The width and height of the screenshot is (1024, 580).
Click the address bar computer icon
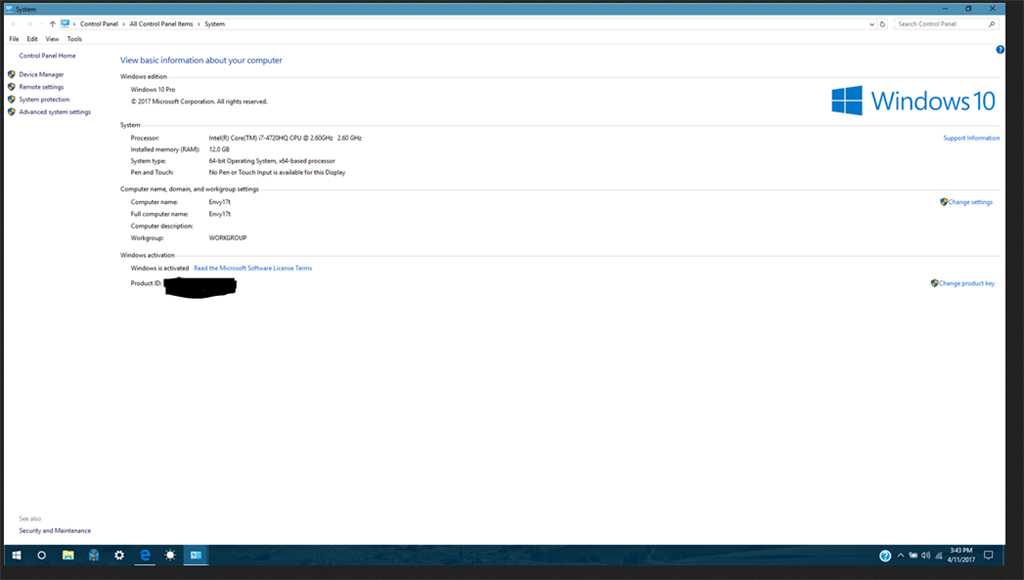pos(65,24)
